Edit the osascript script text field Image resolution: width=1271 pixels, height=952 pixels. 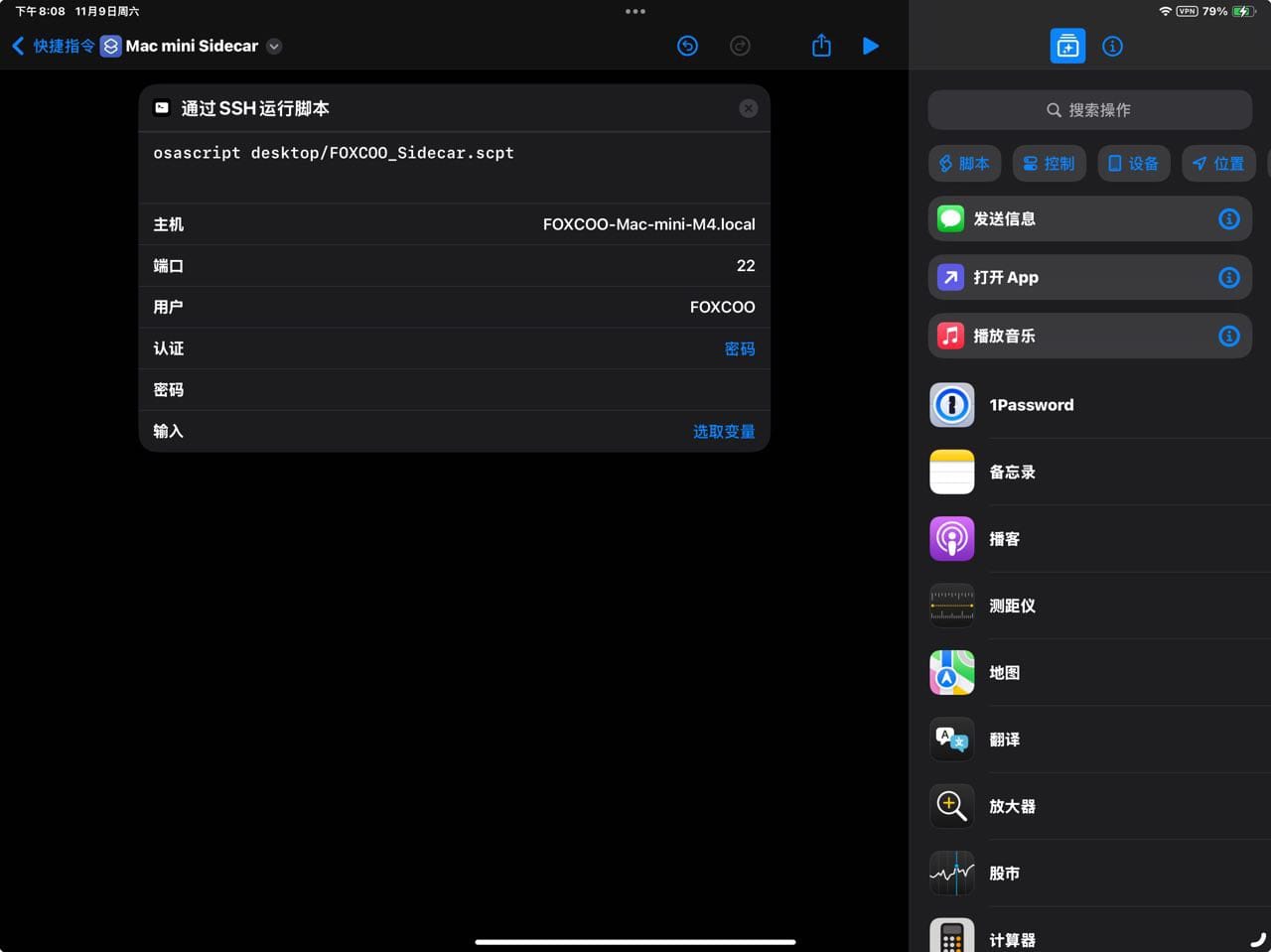[x=455, y=167]
